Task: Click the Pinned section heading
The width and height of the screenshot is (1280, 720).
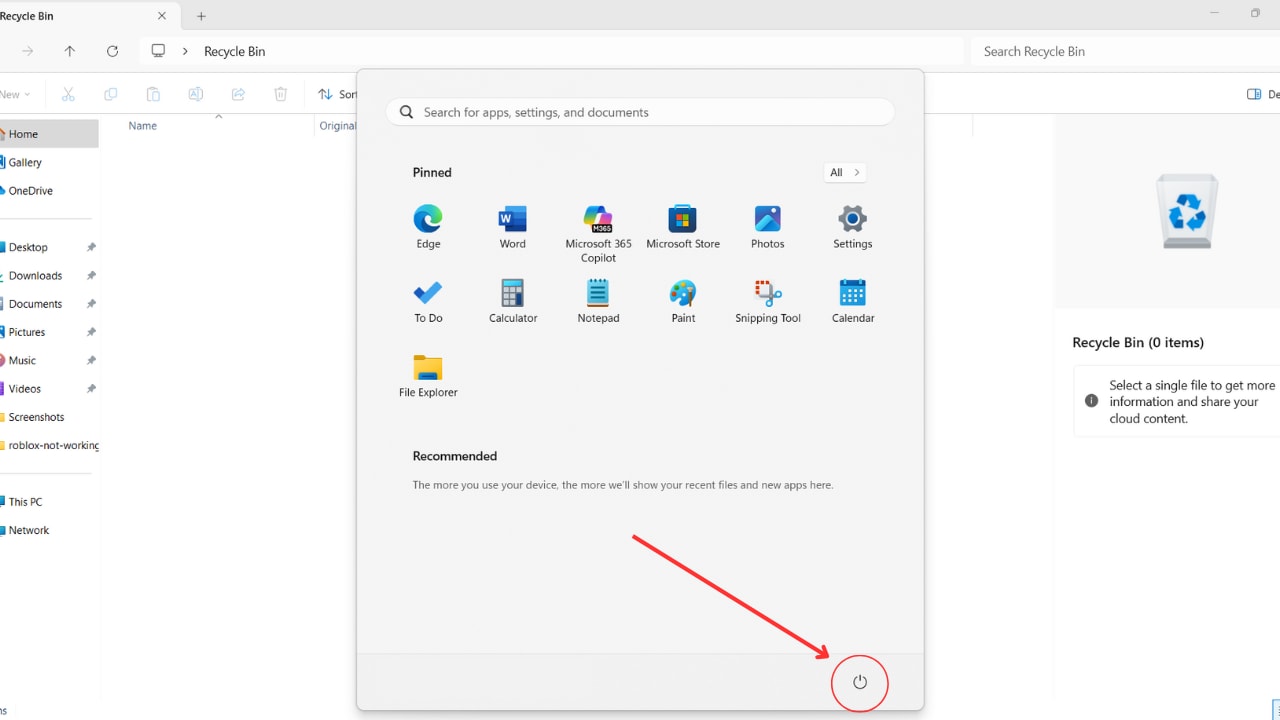Action: coord(432,172)
